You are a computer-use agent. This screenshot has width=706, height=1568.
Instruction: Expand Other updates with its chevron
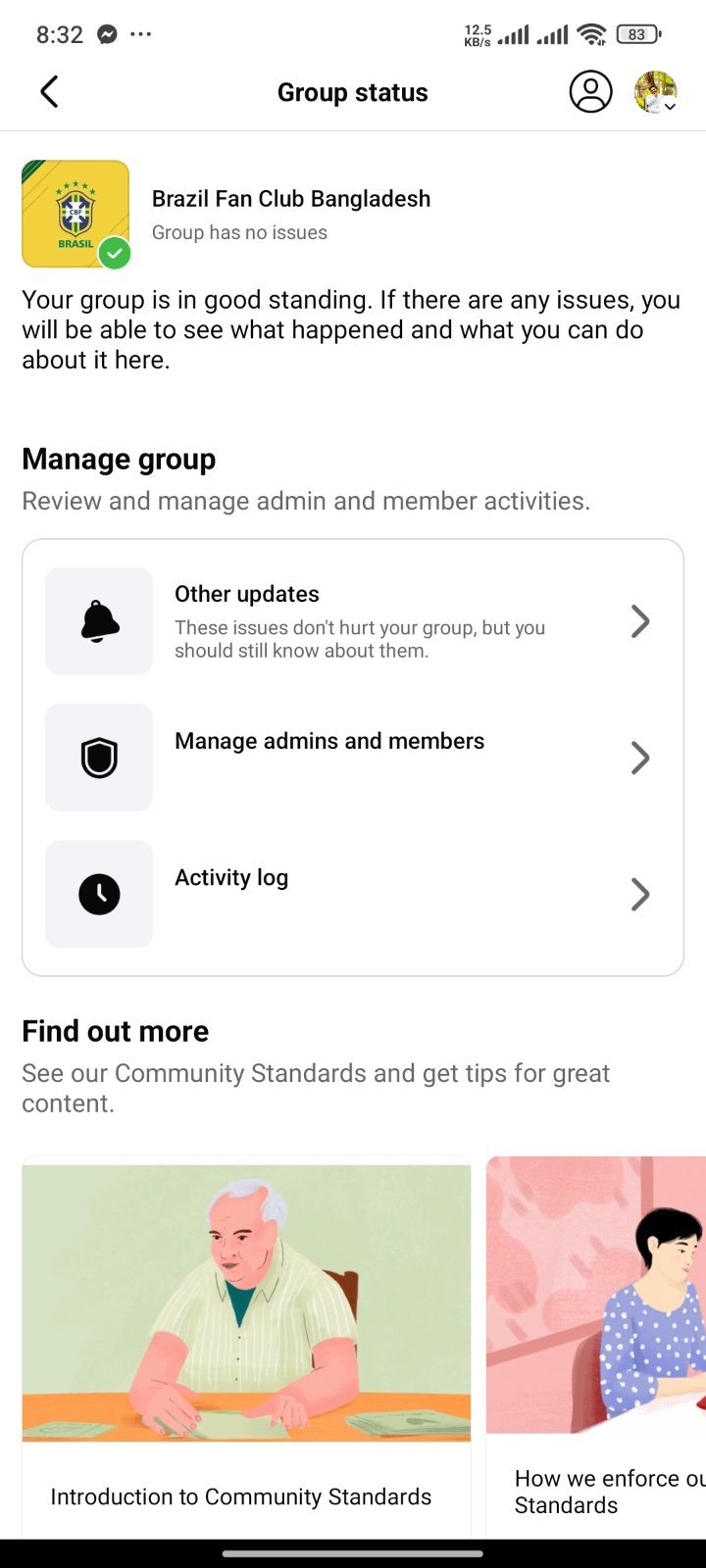pyautogui.click(x=640, y=621)
